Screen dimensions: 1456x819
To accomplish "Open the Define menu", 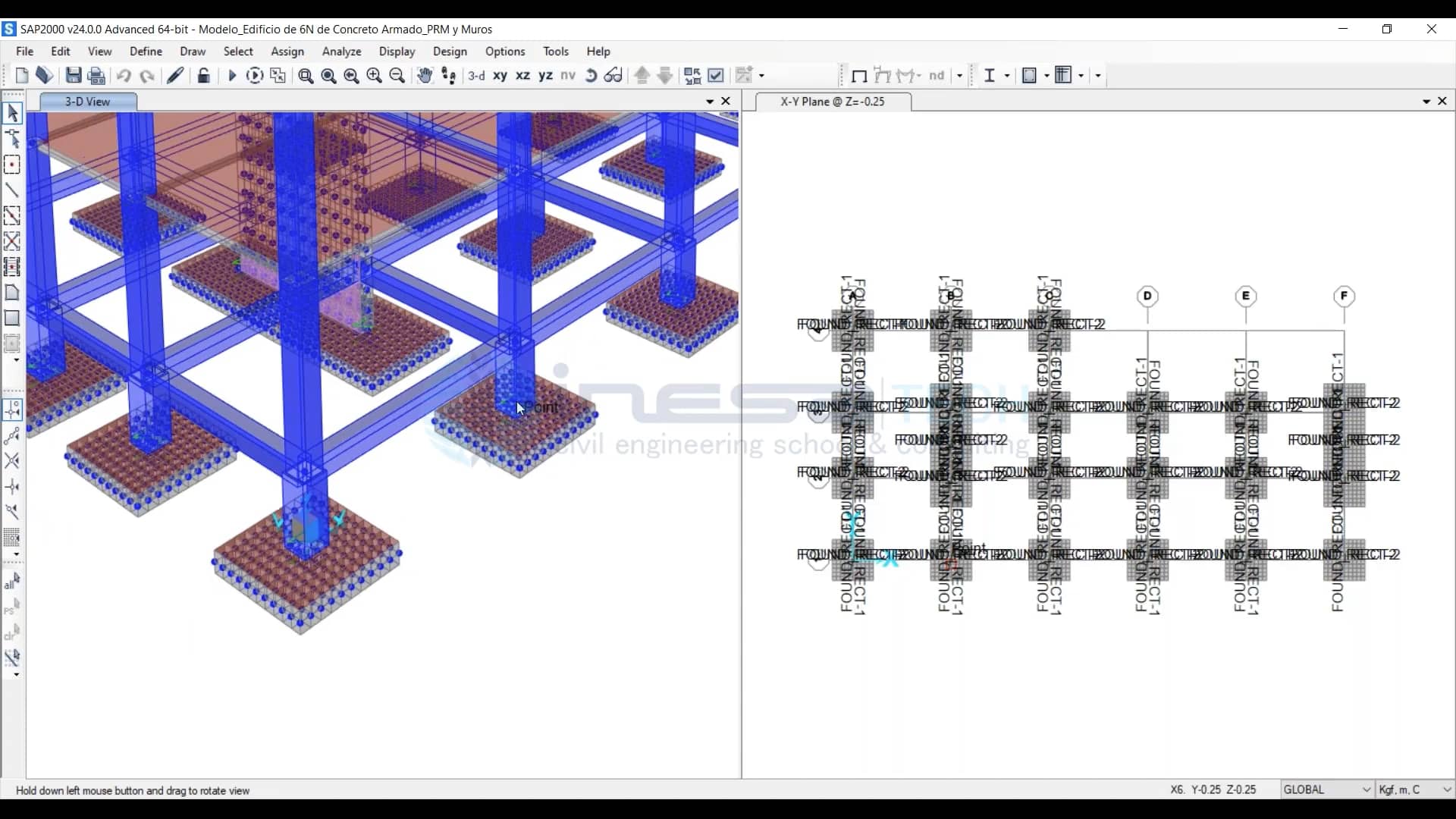I will (x=145, y=51).
